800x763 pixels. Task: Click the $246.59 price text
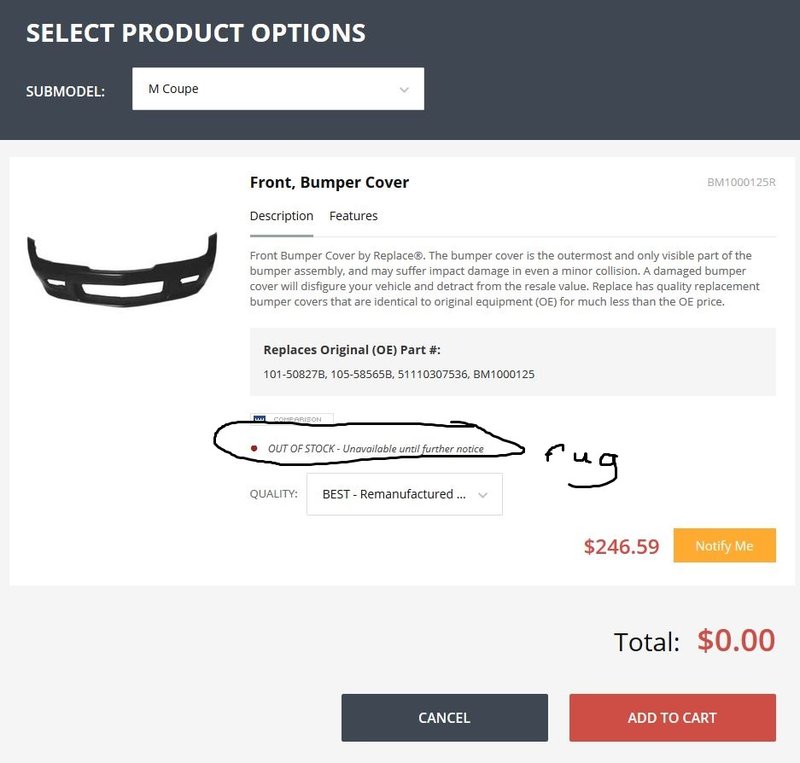click(x=621, y=546)
